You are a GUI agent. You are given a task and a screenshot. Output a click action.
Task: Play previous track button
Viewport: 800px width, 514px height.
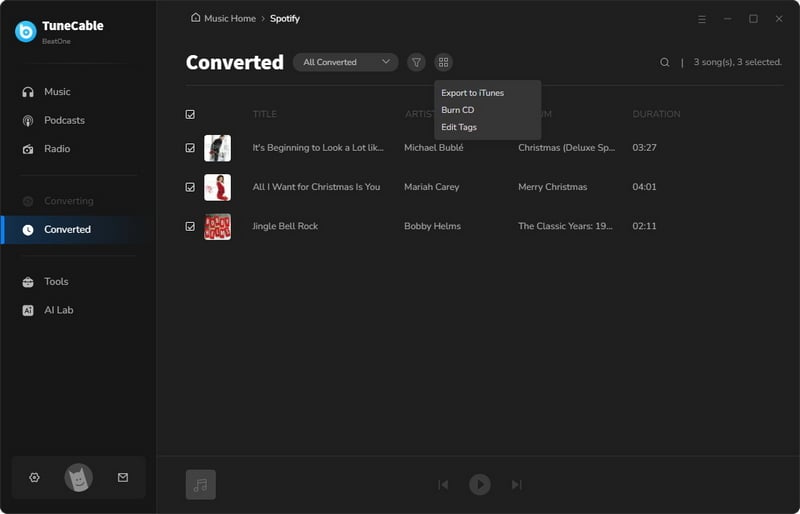click(443, 485)
